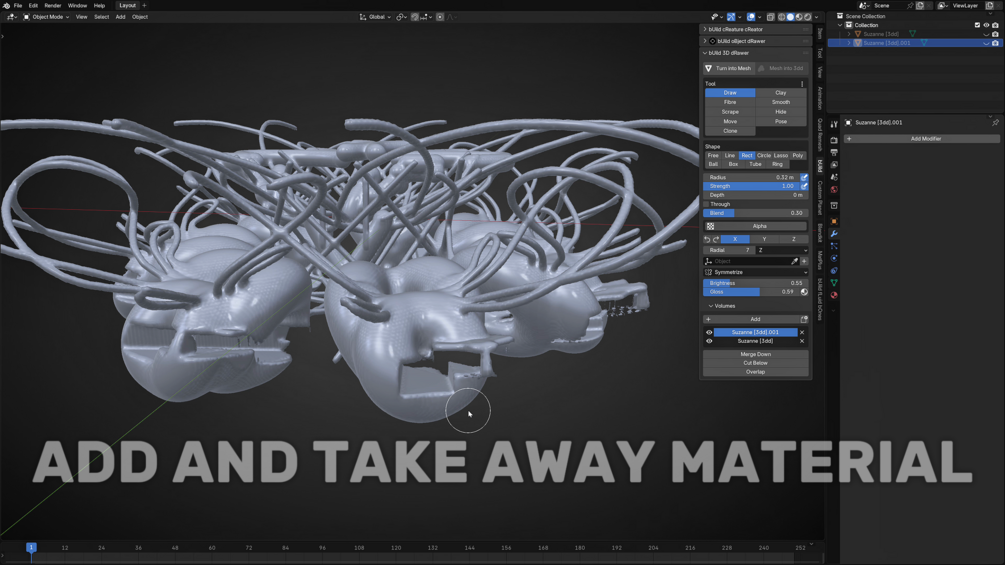This screenshot has width=1005, height=565.
Task: Open the Output properties tab icon
Action: 834,152
